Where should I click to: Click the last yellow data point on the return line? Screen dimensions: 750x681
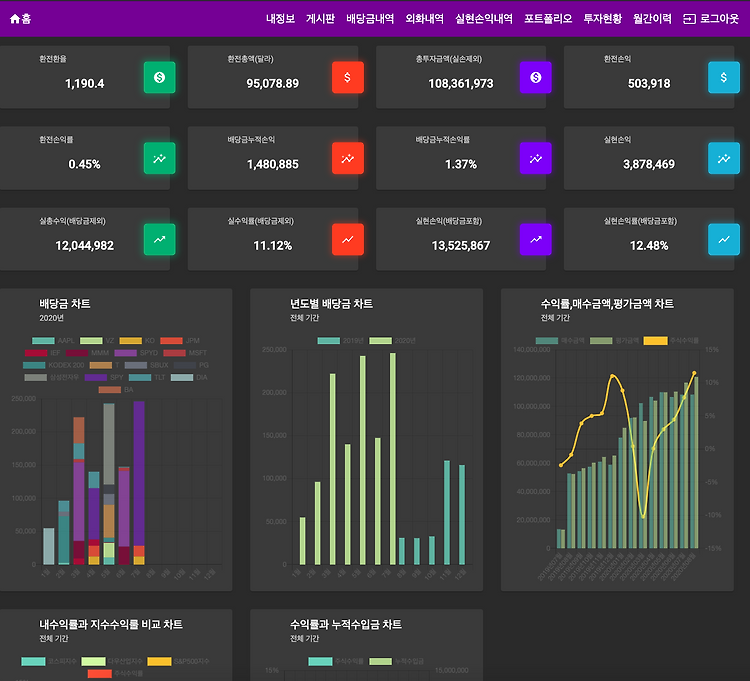pos(694,373)
